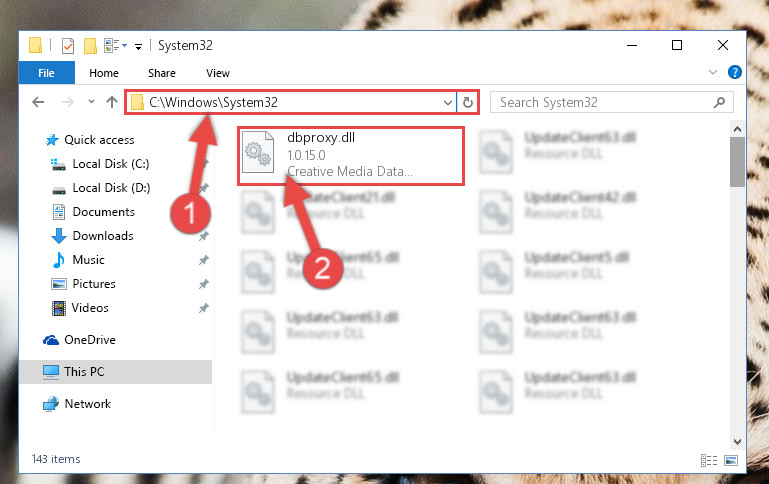Viewport: 769px width, 484px height.
Task: Open Customize Quick Access Toolbar dropdown
Action: click(139, 47)
